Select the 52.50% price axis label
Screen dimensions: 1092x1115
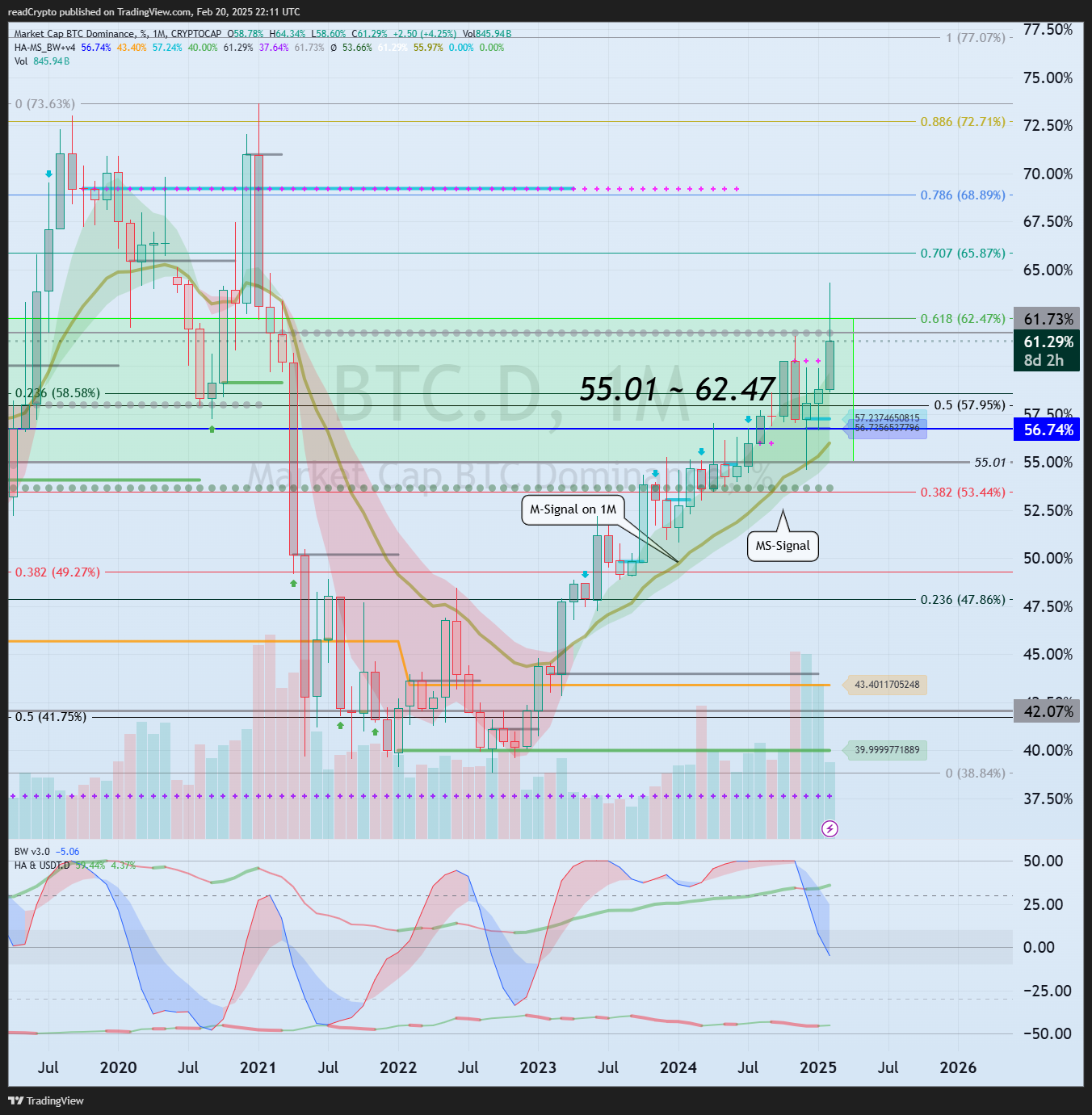pos(1048,510)
